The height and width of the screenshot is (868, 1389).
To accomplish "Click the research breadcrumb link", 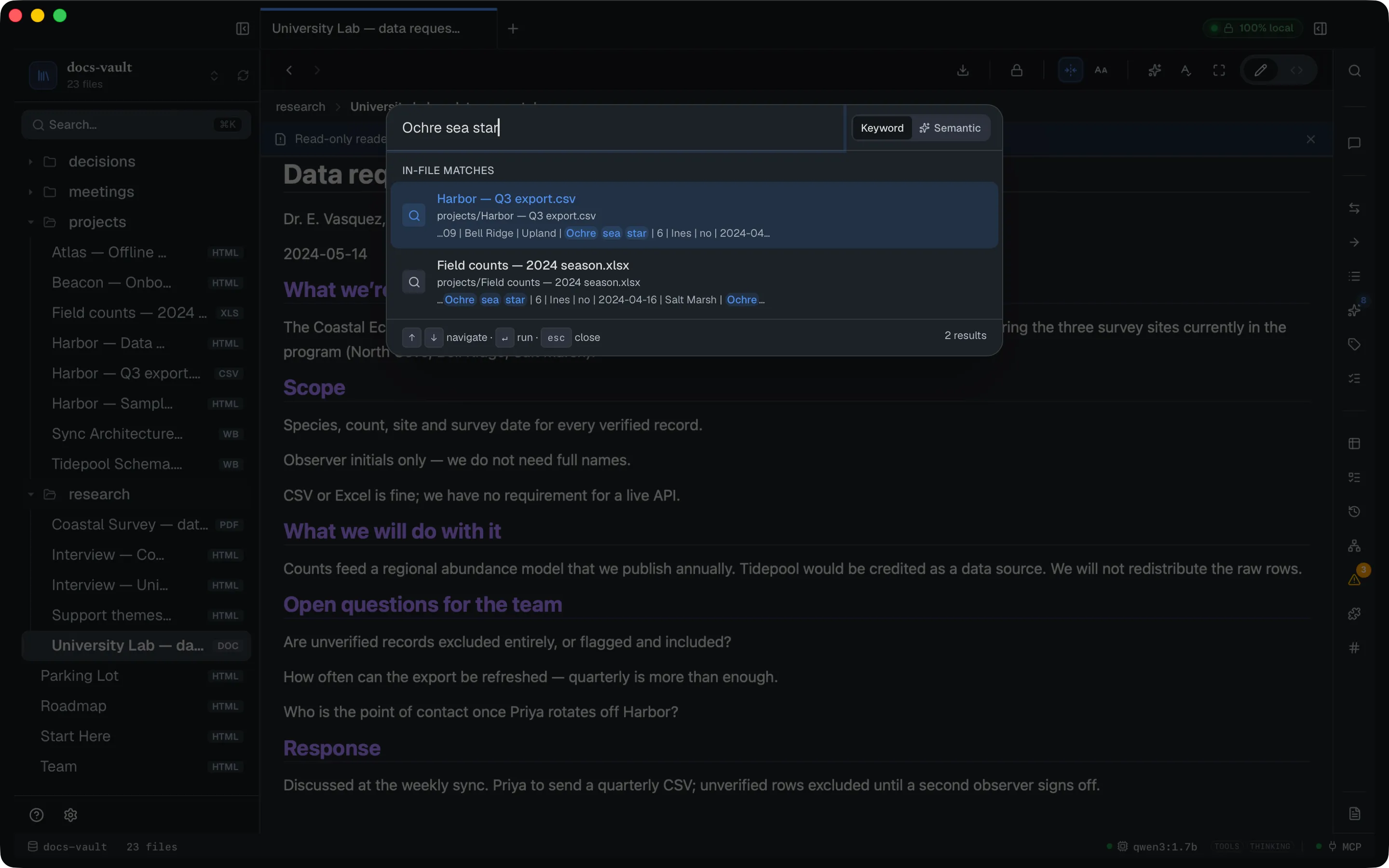I will click(300, 107).
